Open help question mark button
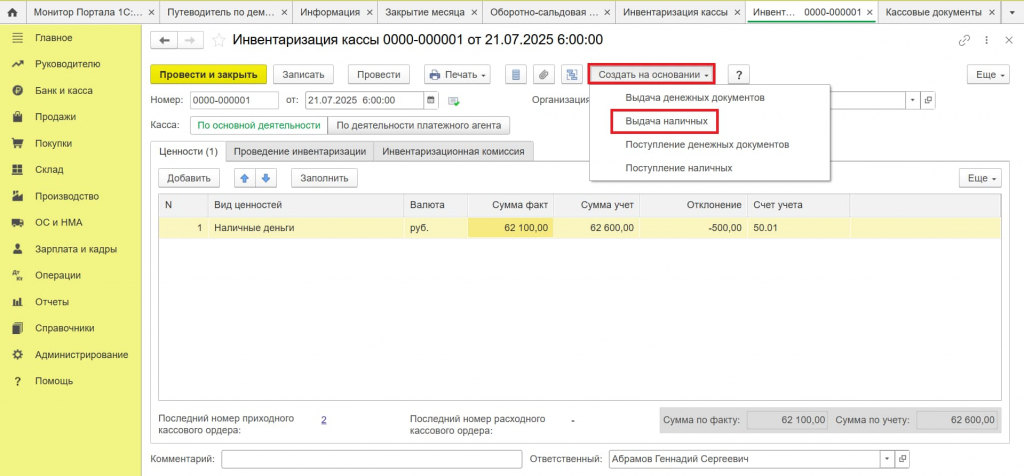 coord(738,75)
